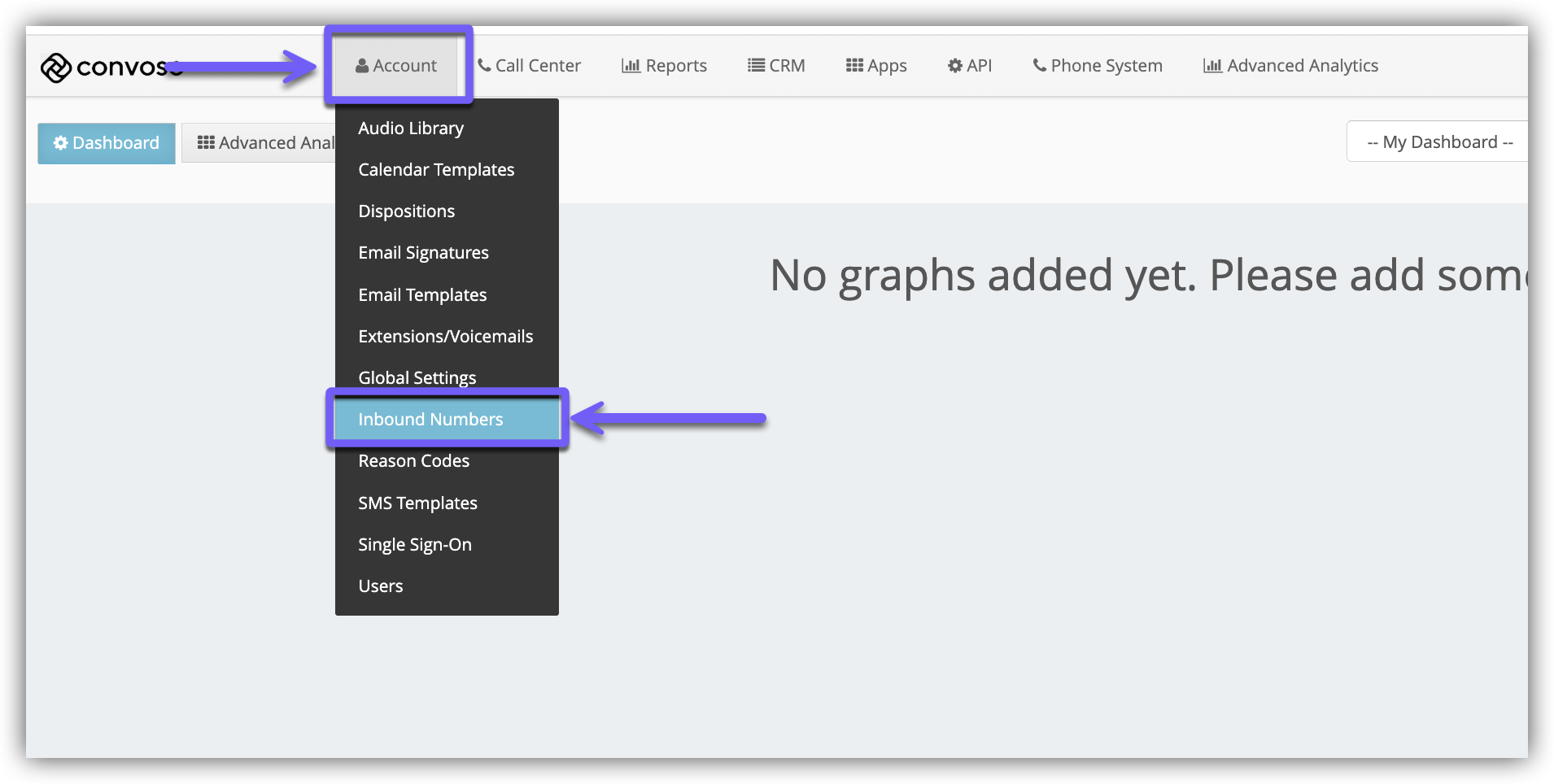Click the API gear icon
This screenshot has height=784, width=1554.
coord(955,66)
